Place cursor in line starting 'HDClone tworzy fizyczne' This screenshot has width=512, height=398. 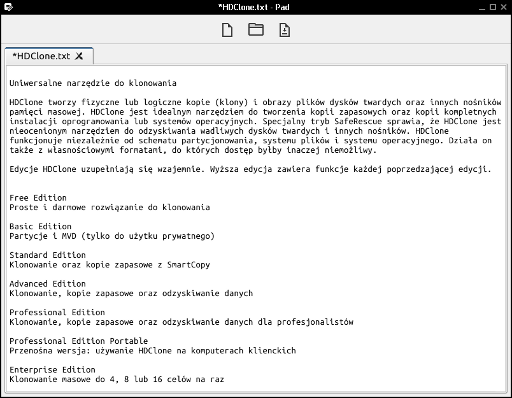point(255,102)
